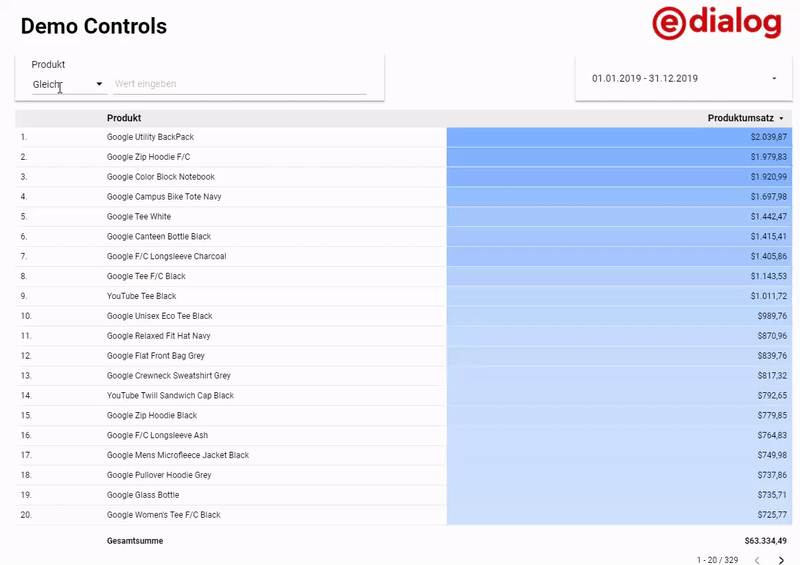Click revenue value $735,71
Image resolution: width=800 pixels, height=565 pixels.
point(772,495)
